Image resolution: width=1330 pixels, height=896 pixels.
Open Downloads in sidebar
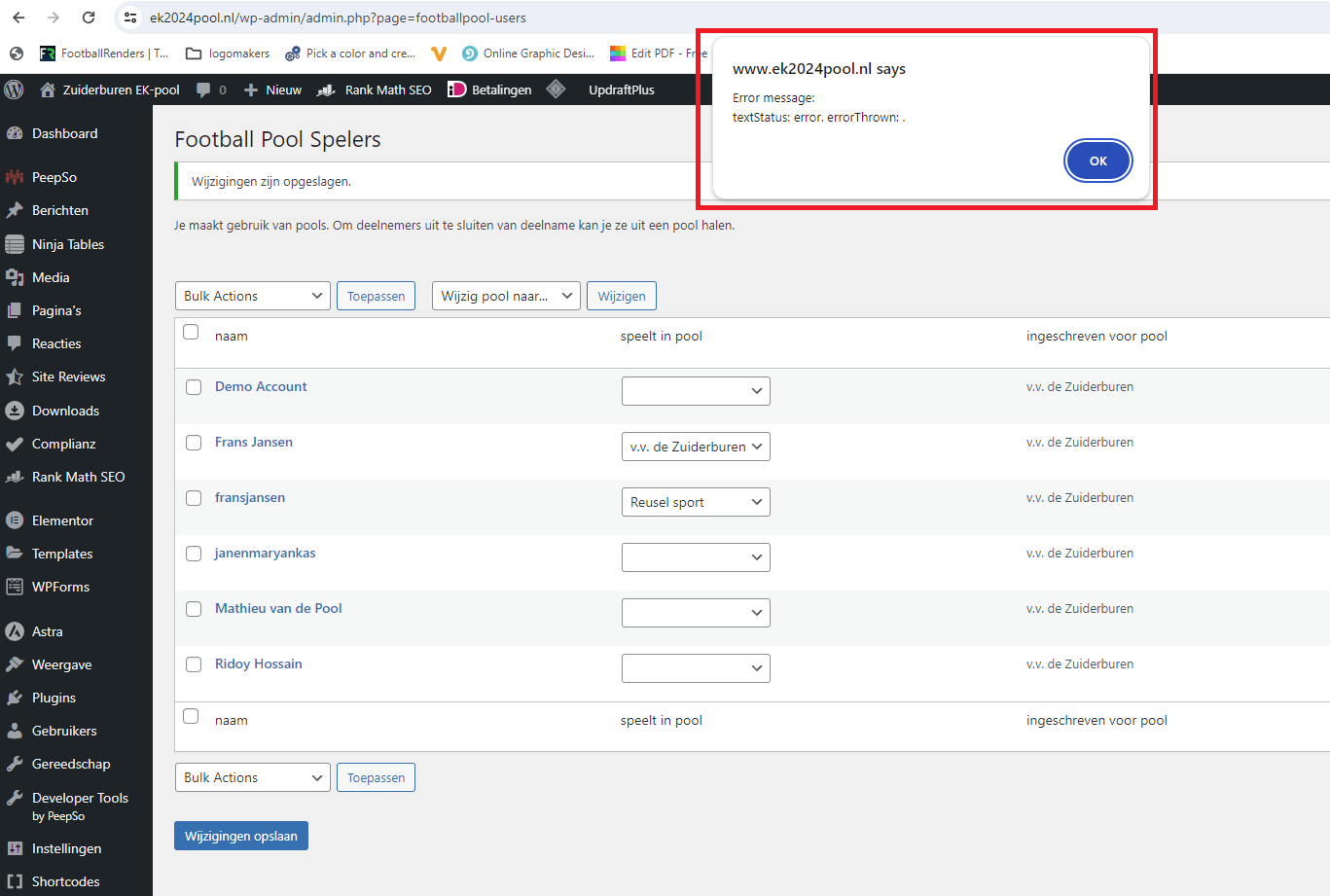tap(76, 411)
